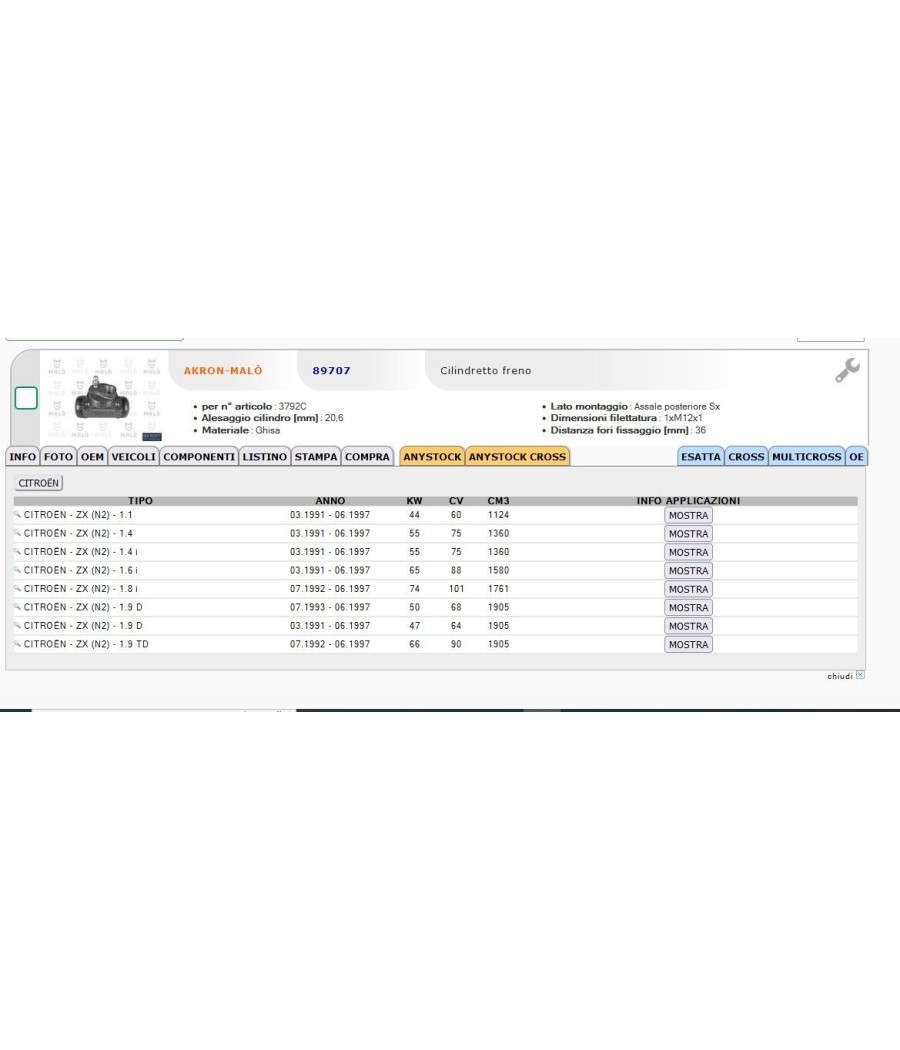Click 'Dimensioni filettatura: 1xM12x1' detail

point(626,418)
